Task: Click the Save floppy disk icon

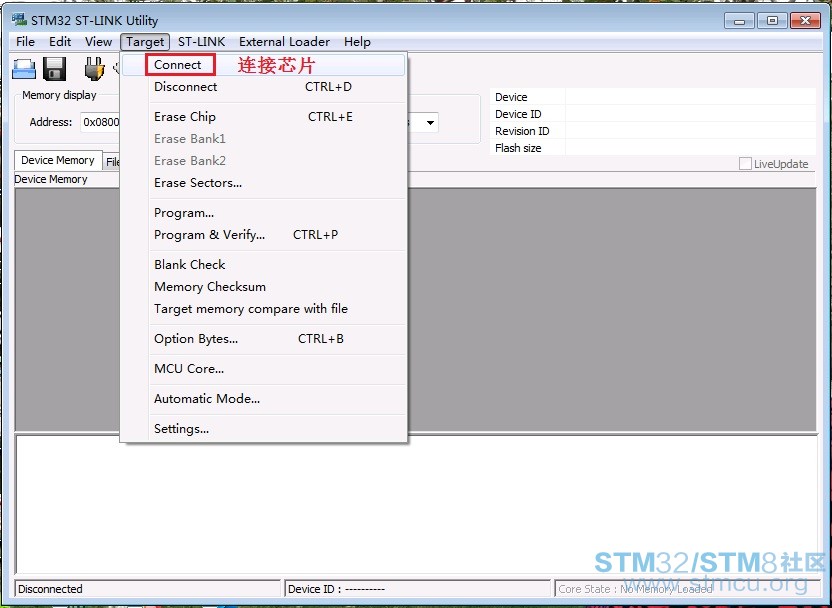Action: click(x=54, y=69)
